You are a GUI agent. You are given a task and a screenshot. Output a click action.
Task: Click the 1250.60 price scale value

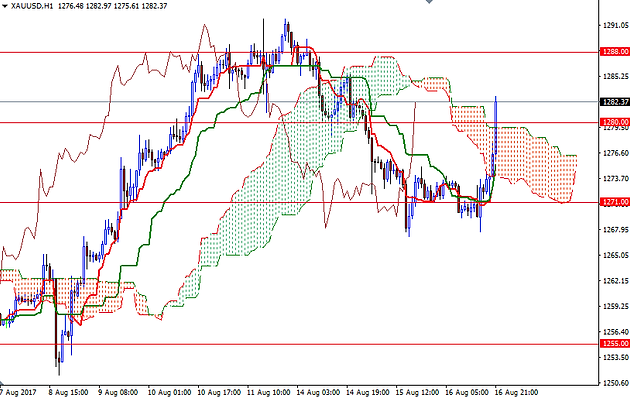616,383
